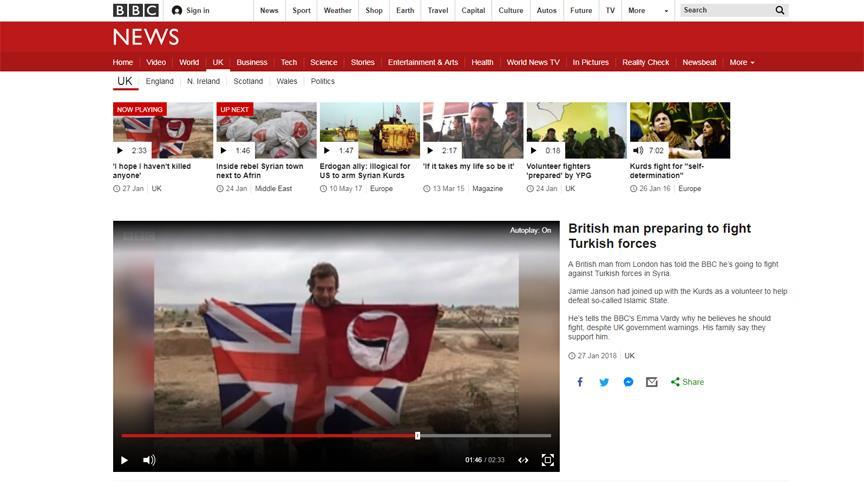Share via Messenger icon
This screenshot has height=486, width=864.
click(628, 382)
